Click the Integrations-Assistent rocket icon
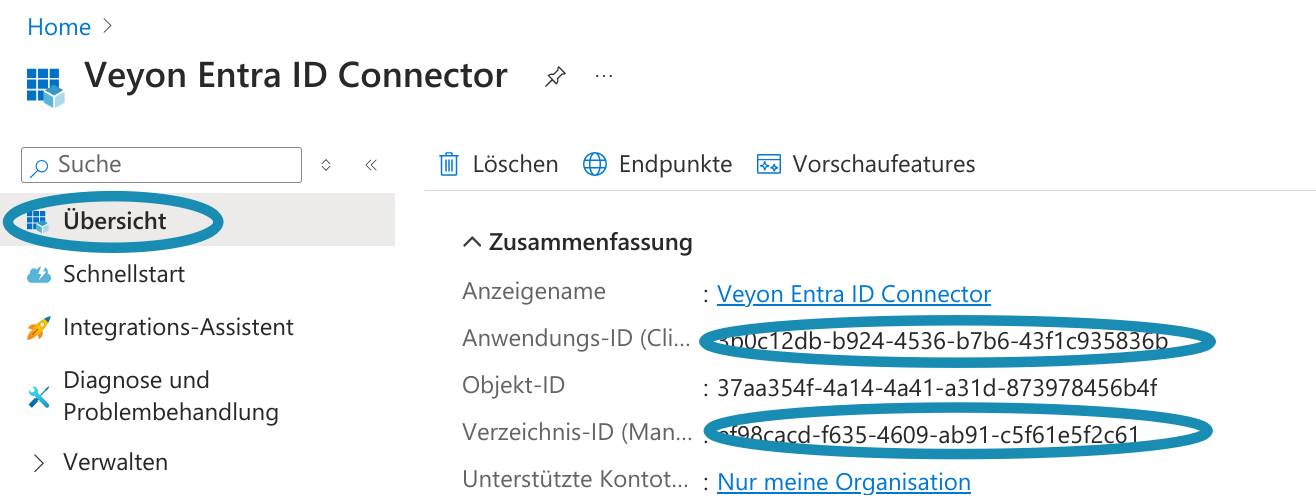This screenshot has height=500, width=1316. click(39, 328)
